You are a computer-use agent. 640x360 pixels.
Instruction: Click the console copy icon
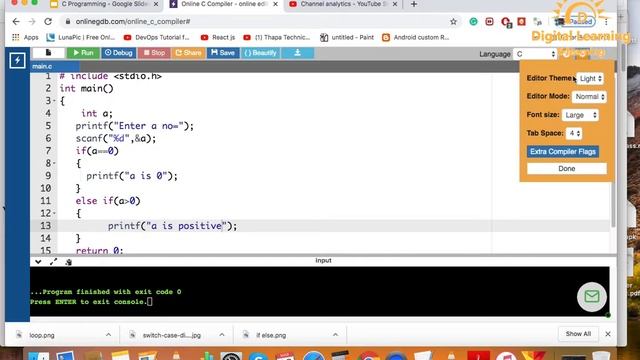69,262
